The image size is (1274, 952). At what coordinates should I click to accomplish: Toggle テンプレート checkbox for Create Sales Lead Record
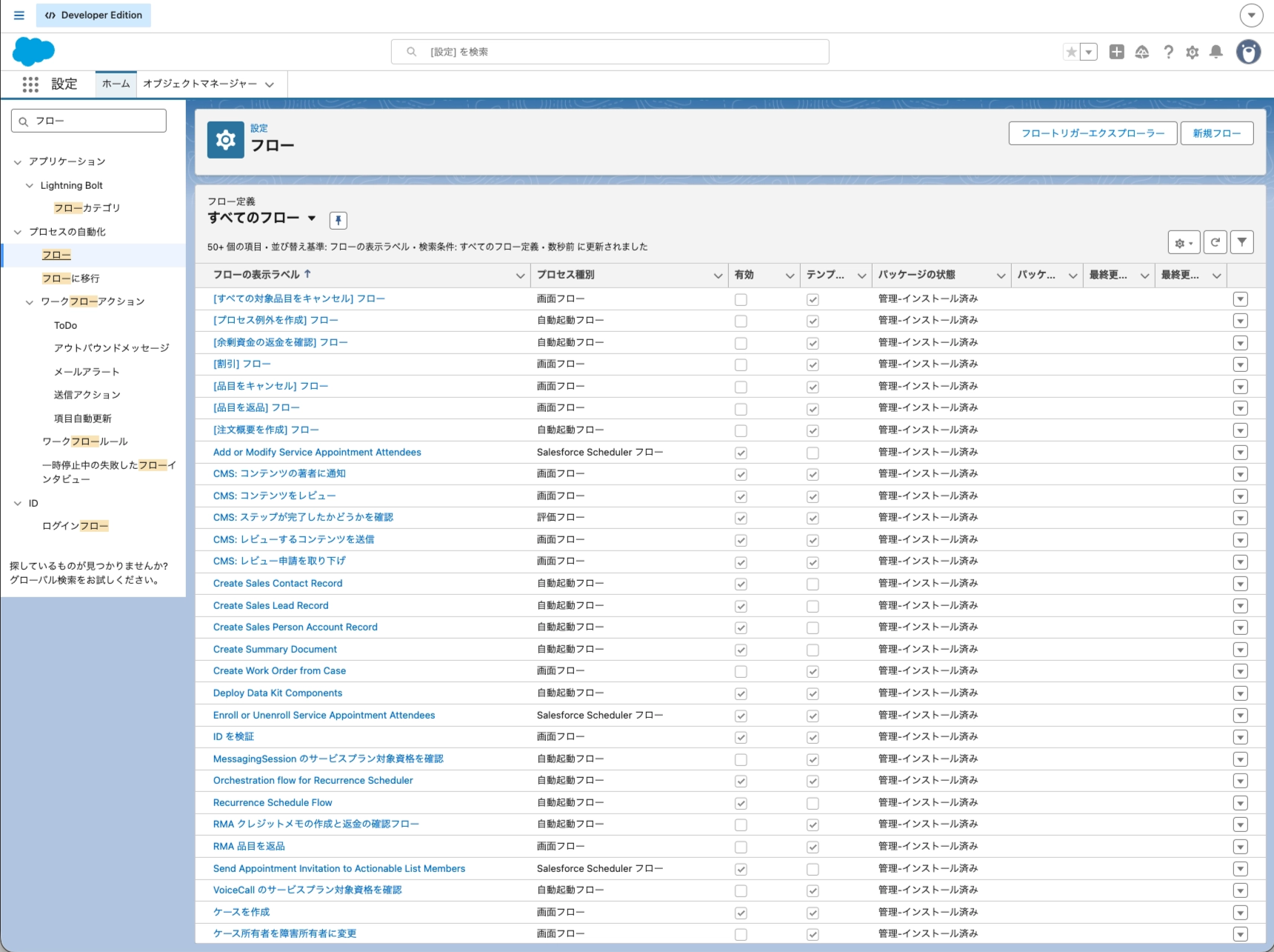pyautogui.click(x=813, y=606)
